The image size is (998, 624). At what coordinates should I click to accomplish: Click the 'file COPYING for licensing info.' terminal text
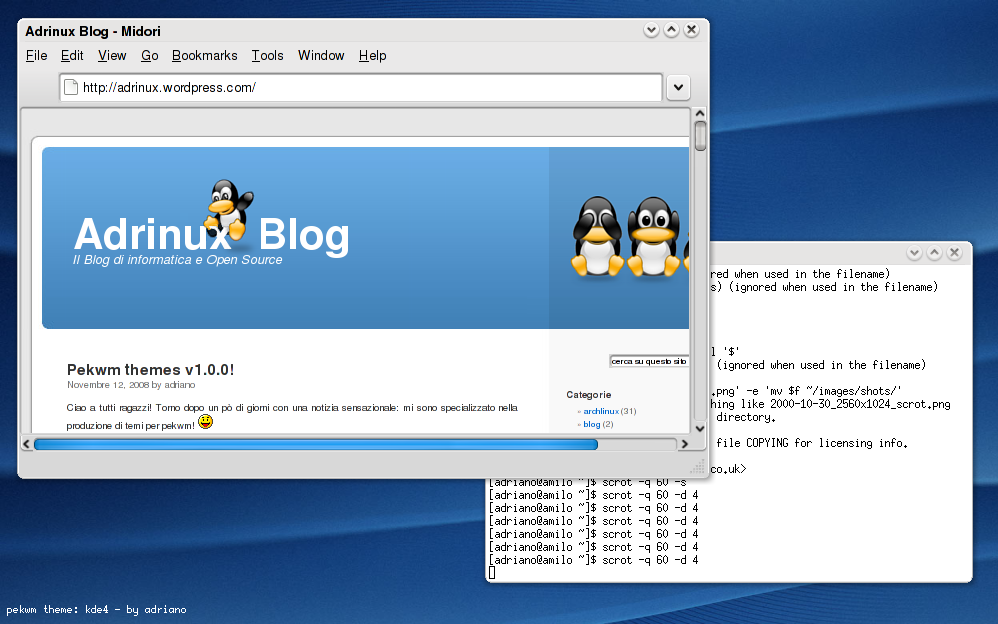tap(812, 443)
